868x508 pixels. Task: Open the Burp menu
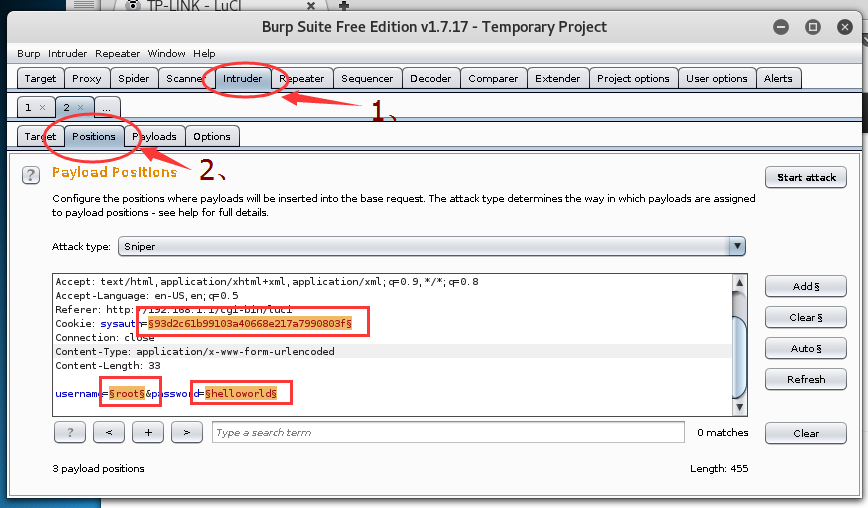point(29,54)
